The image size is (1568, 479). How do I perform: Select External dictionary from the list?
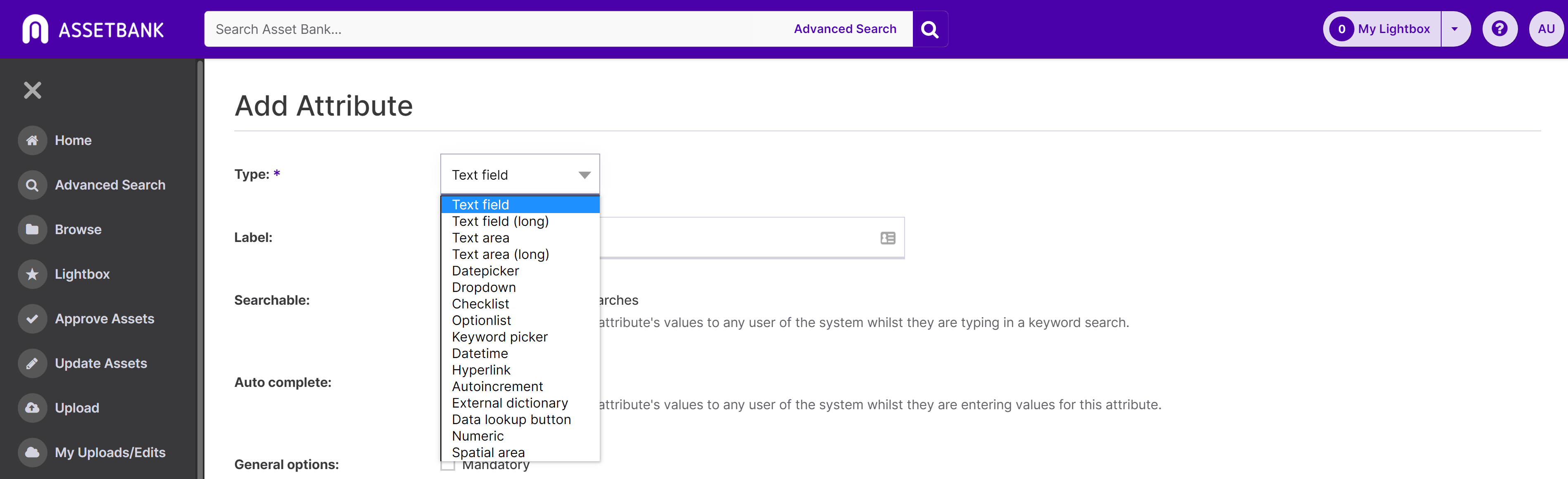pyautogui.click(x=509, y=403)
